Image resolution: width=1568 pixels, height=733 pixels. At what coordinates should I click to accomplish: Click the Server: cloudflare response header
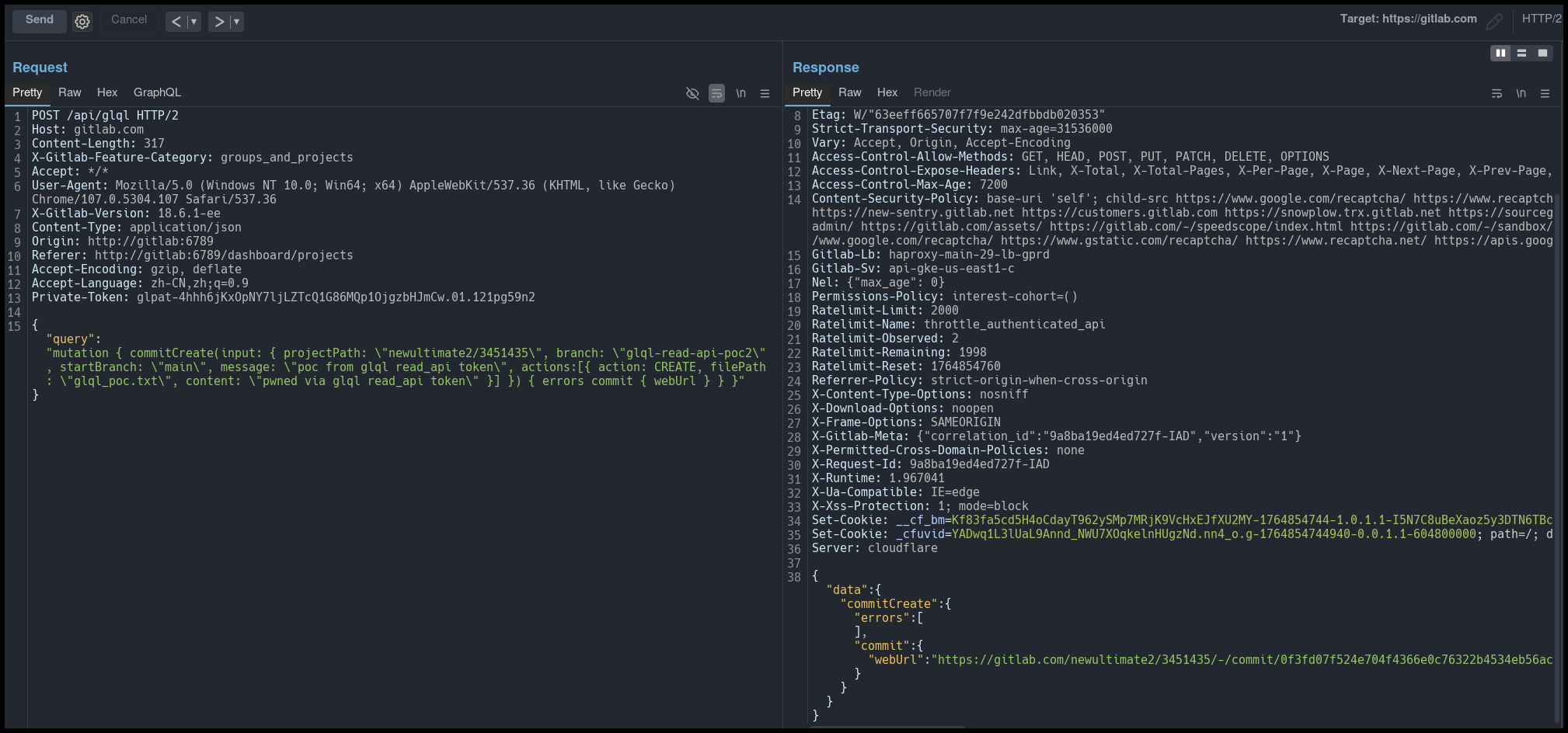tap(875, 548)
